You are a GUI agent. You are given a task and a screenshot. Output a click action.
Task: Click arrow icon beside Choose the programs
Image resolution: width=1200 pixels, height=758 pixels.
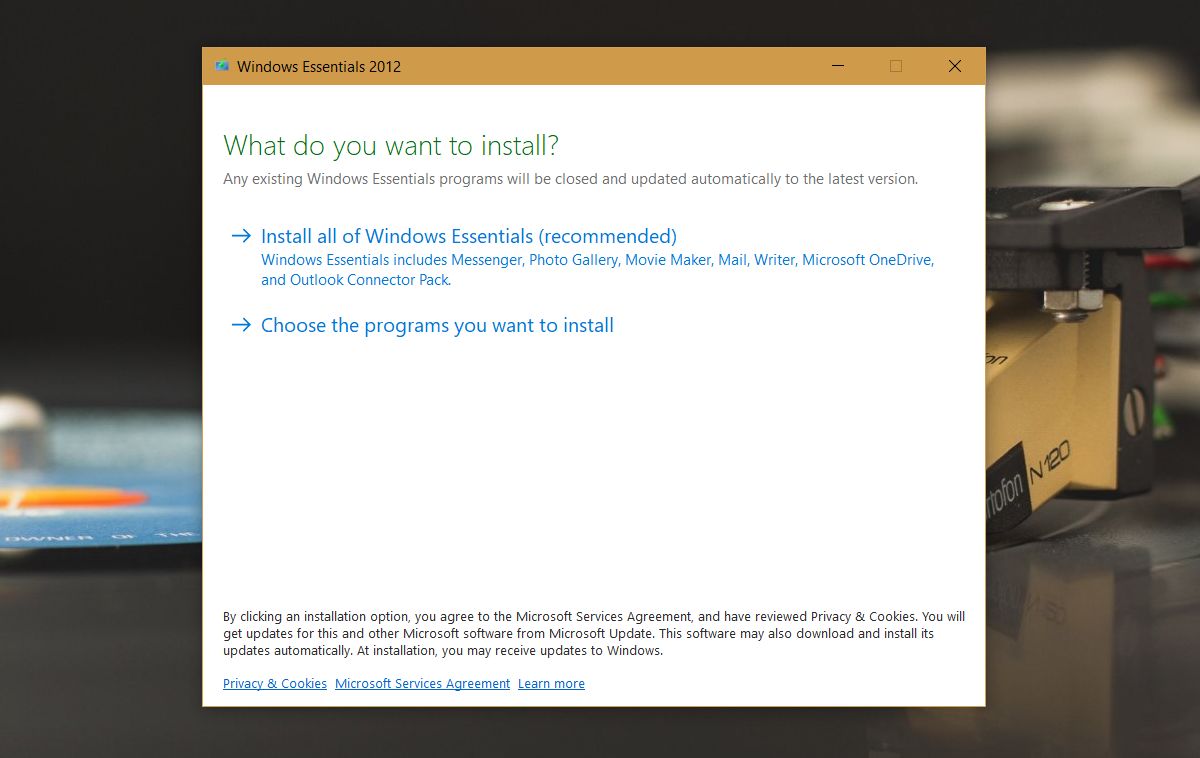(240, 324)
